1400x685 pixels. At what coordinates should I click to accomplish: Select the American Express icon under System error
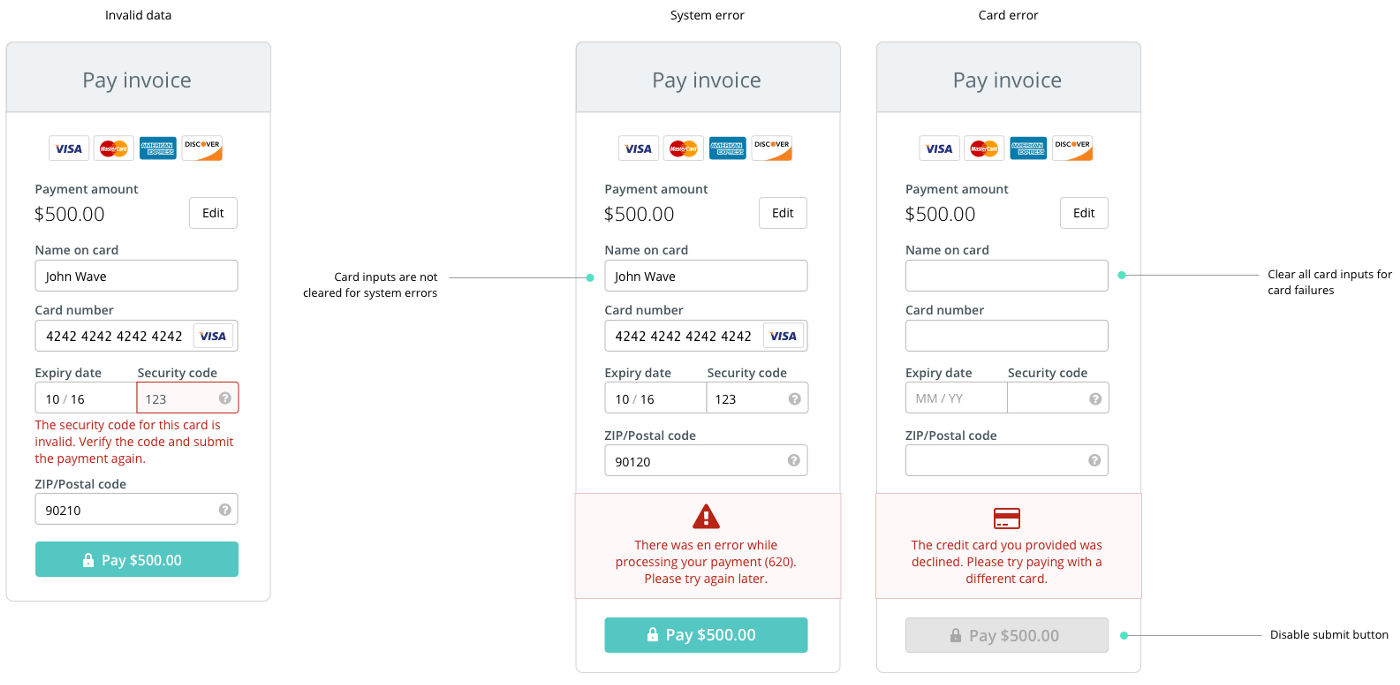pos(727,147)
